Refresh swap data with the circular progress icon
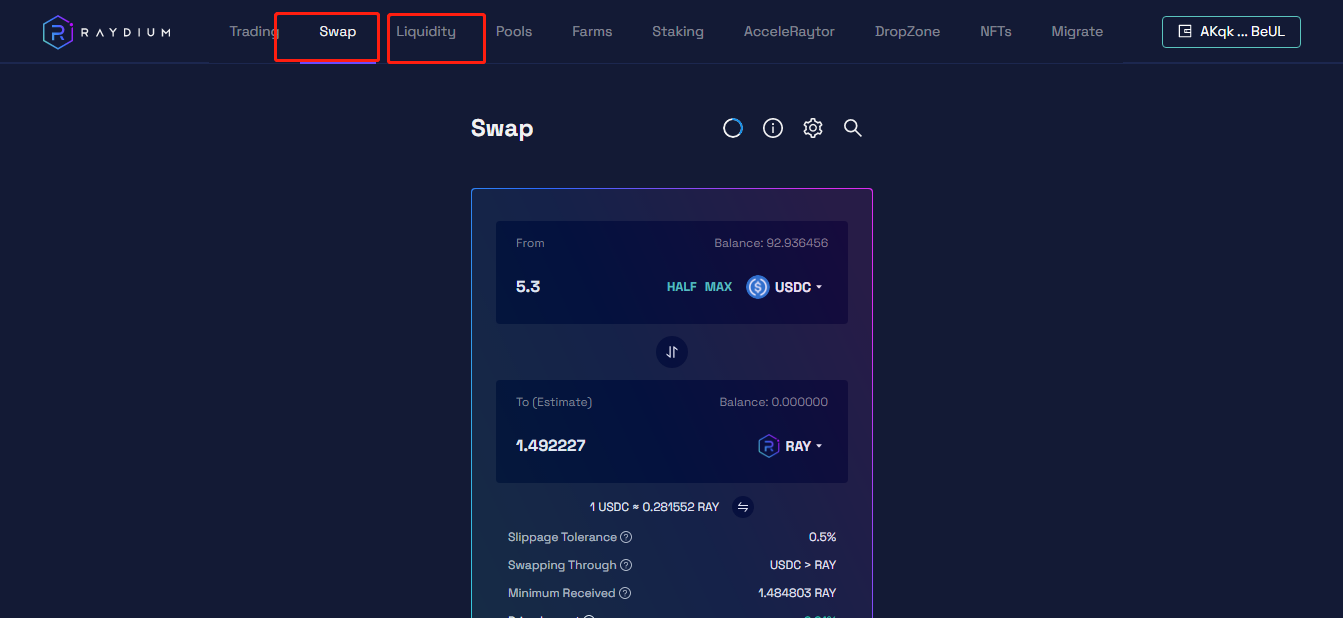 [x=733, y=128]
